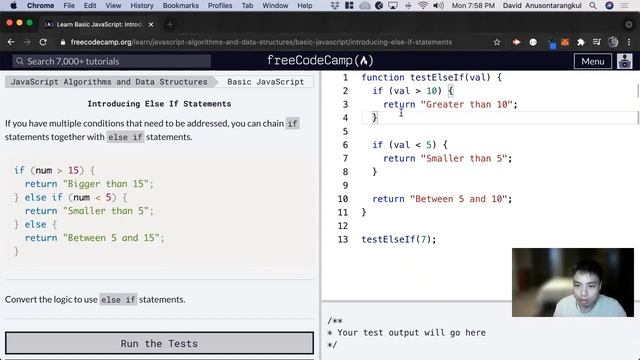Open the Help menu
640x360 pixels.
(x=304, y=5)
